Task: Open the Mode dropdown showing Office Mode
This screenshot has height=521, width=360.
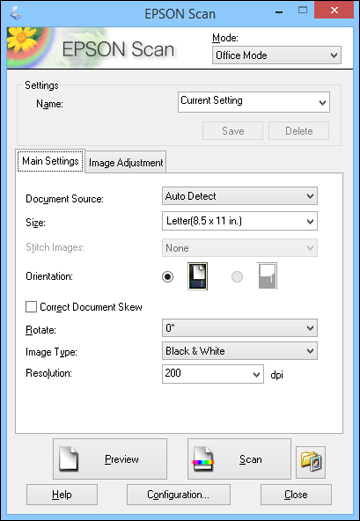Action: pos(277,55)
